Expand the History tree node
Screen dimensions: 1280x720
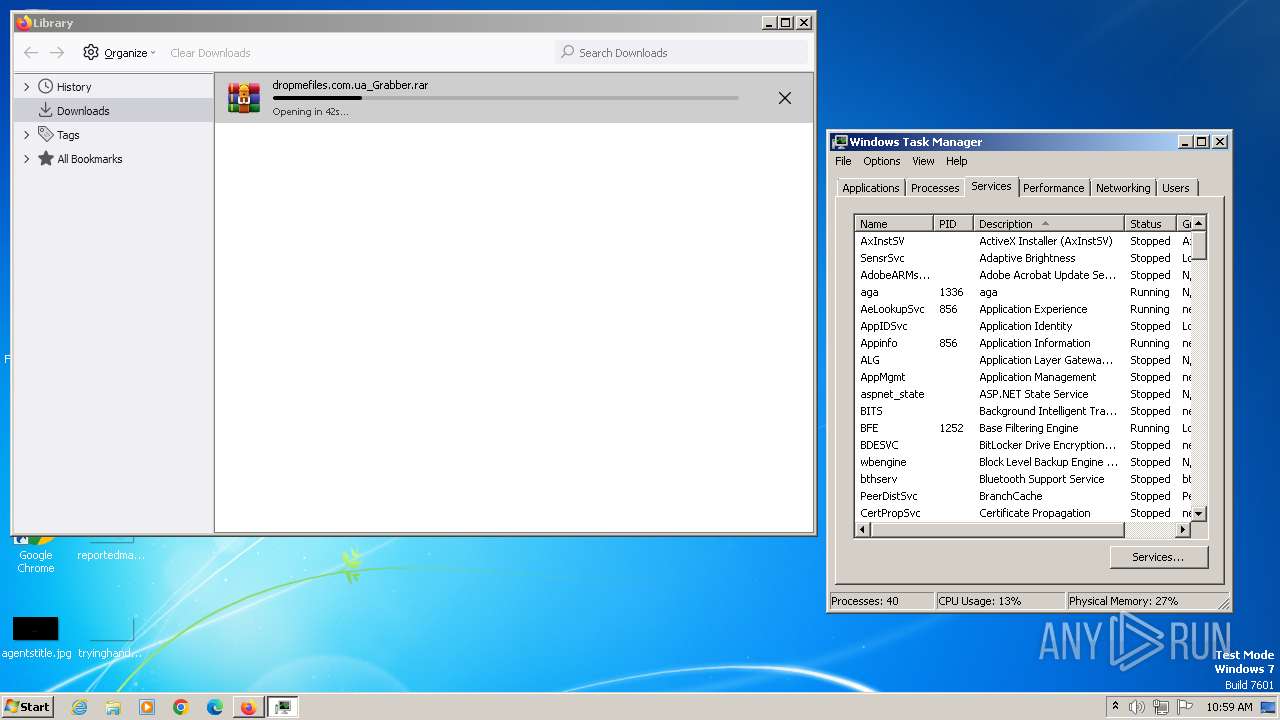pos(27,87)
